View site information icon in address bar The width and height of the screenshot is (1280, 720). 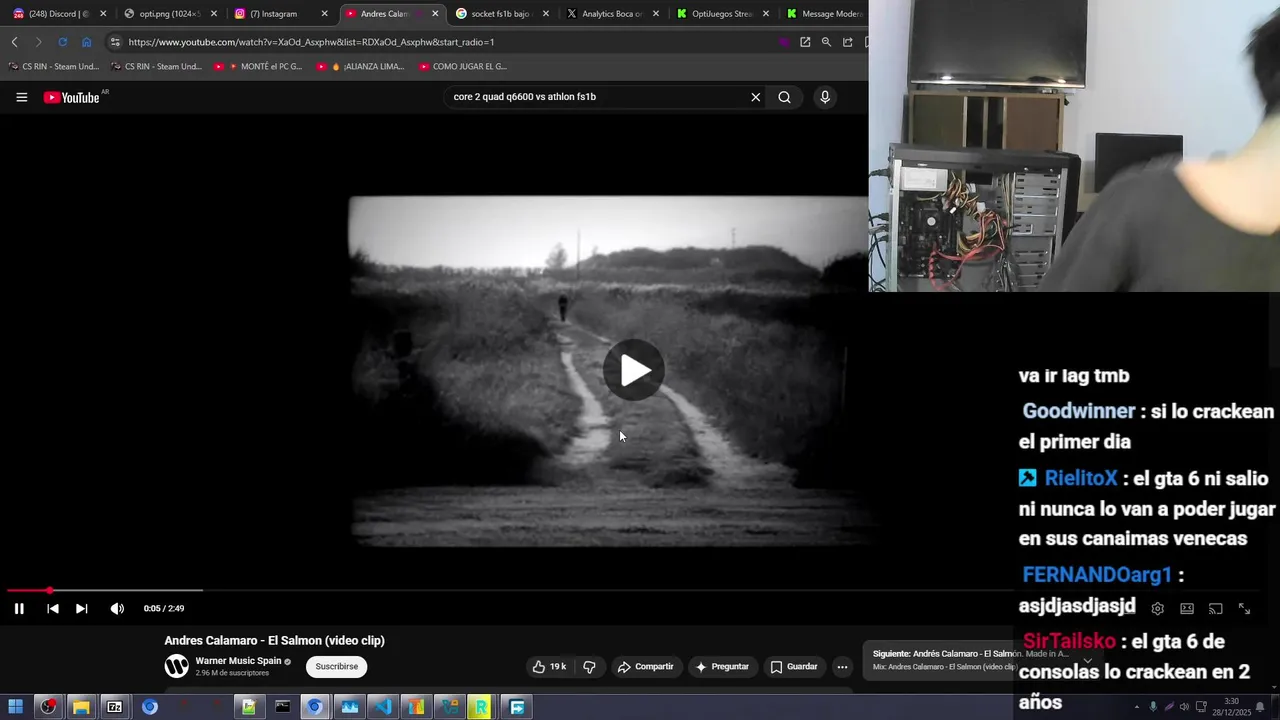point(115,42)
